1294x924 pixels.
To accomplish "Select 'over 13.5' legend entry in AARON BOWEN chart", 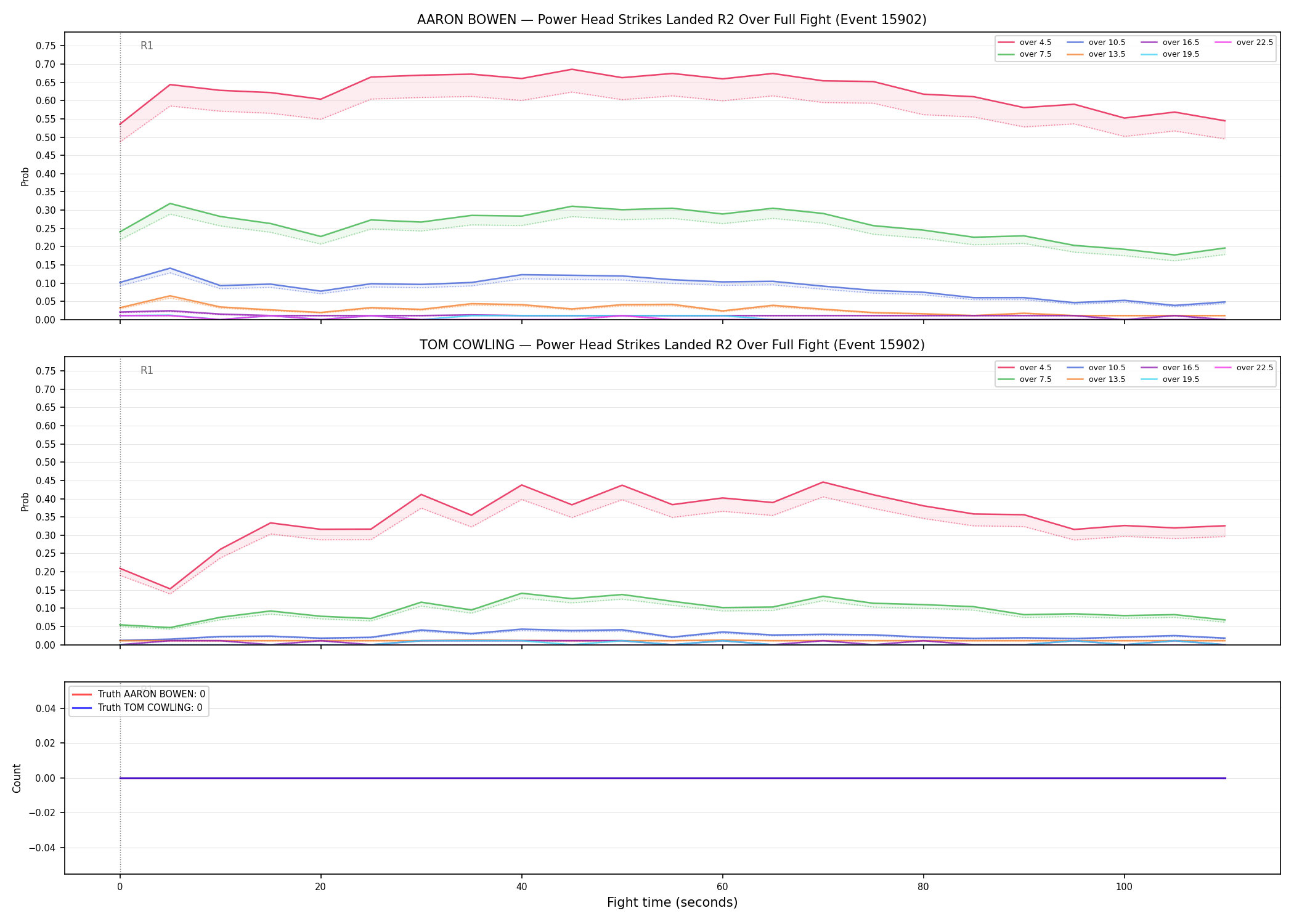I will coord(1096,54).
